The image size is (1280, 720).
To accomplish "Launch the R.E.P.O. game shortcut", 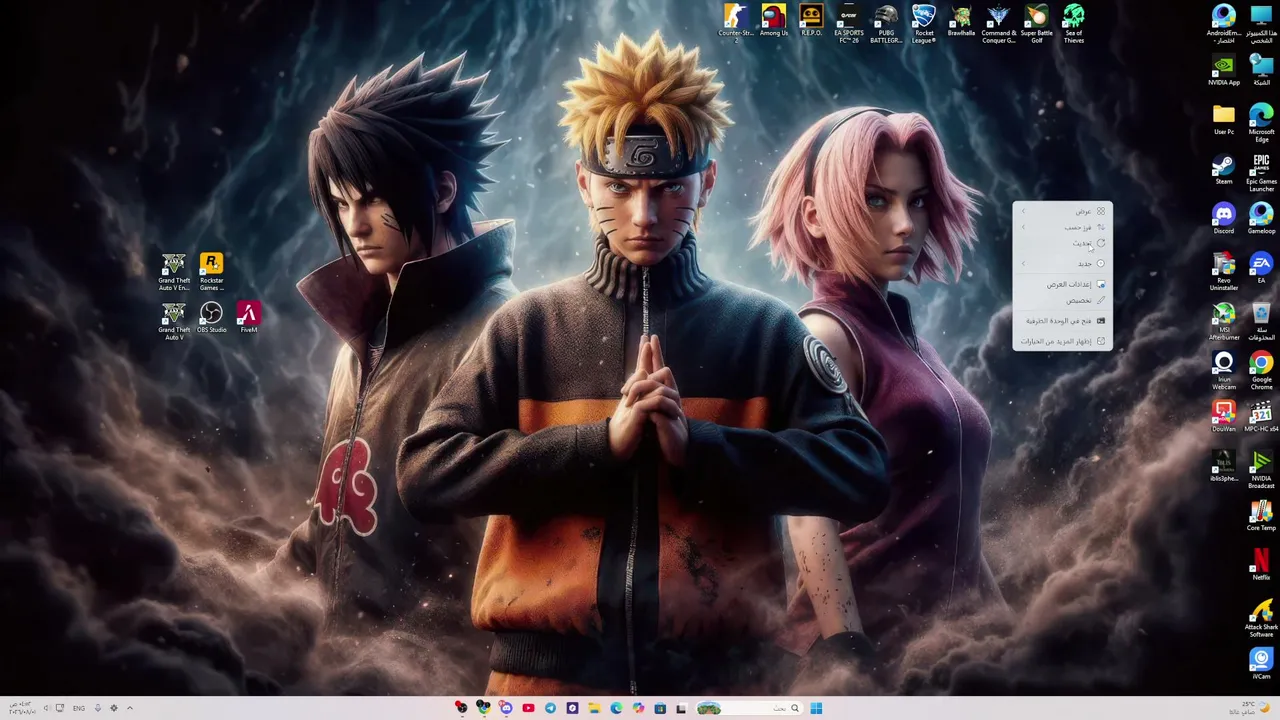I will coord(811,21).
